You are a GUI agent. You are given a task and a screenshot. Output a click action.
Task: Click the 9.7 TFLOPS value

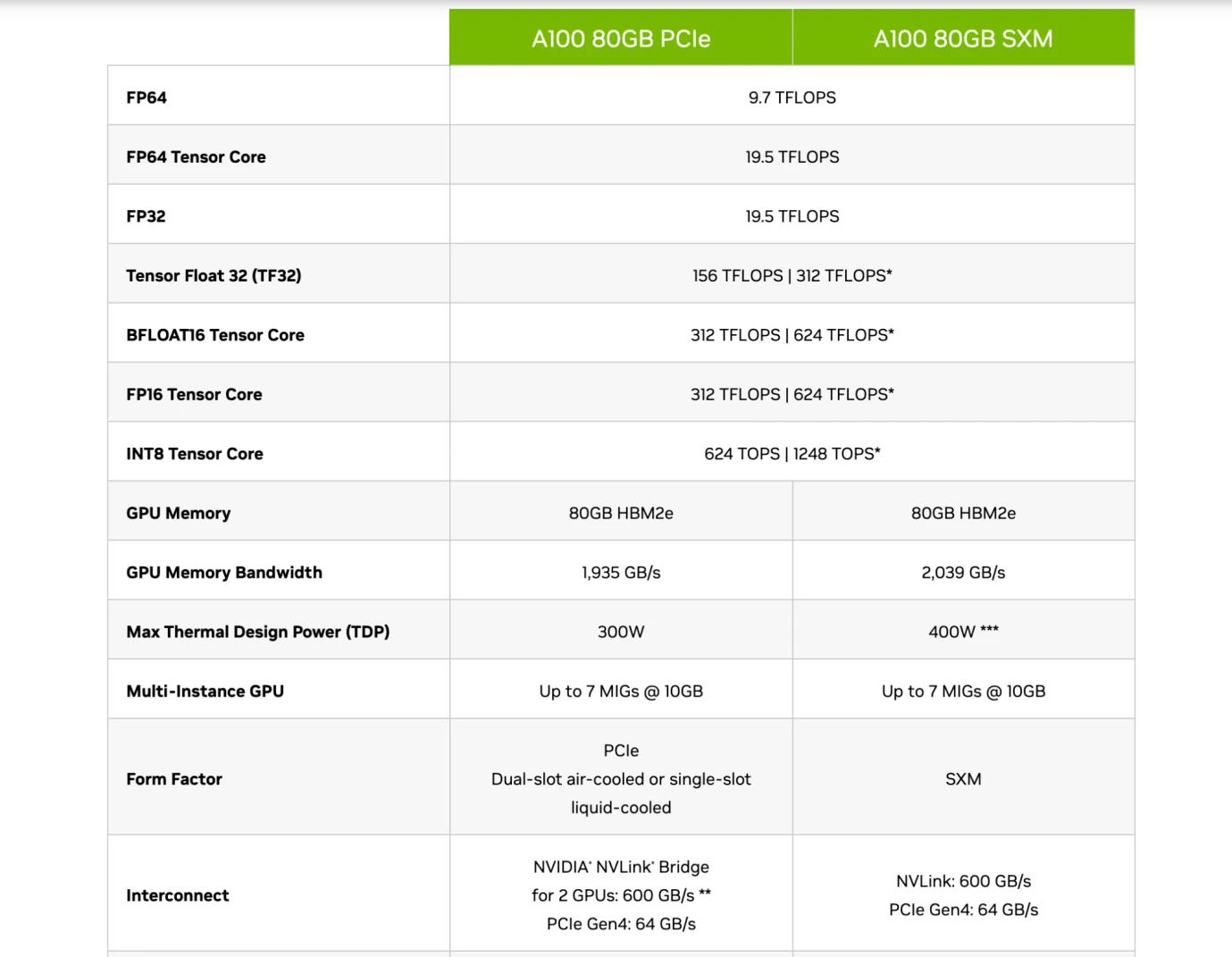(x=792, y=97)
